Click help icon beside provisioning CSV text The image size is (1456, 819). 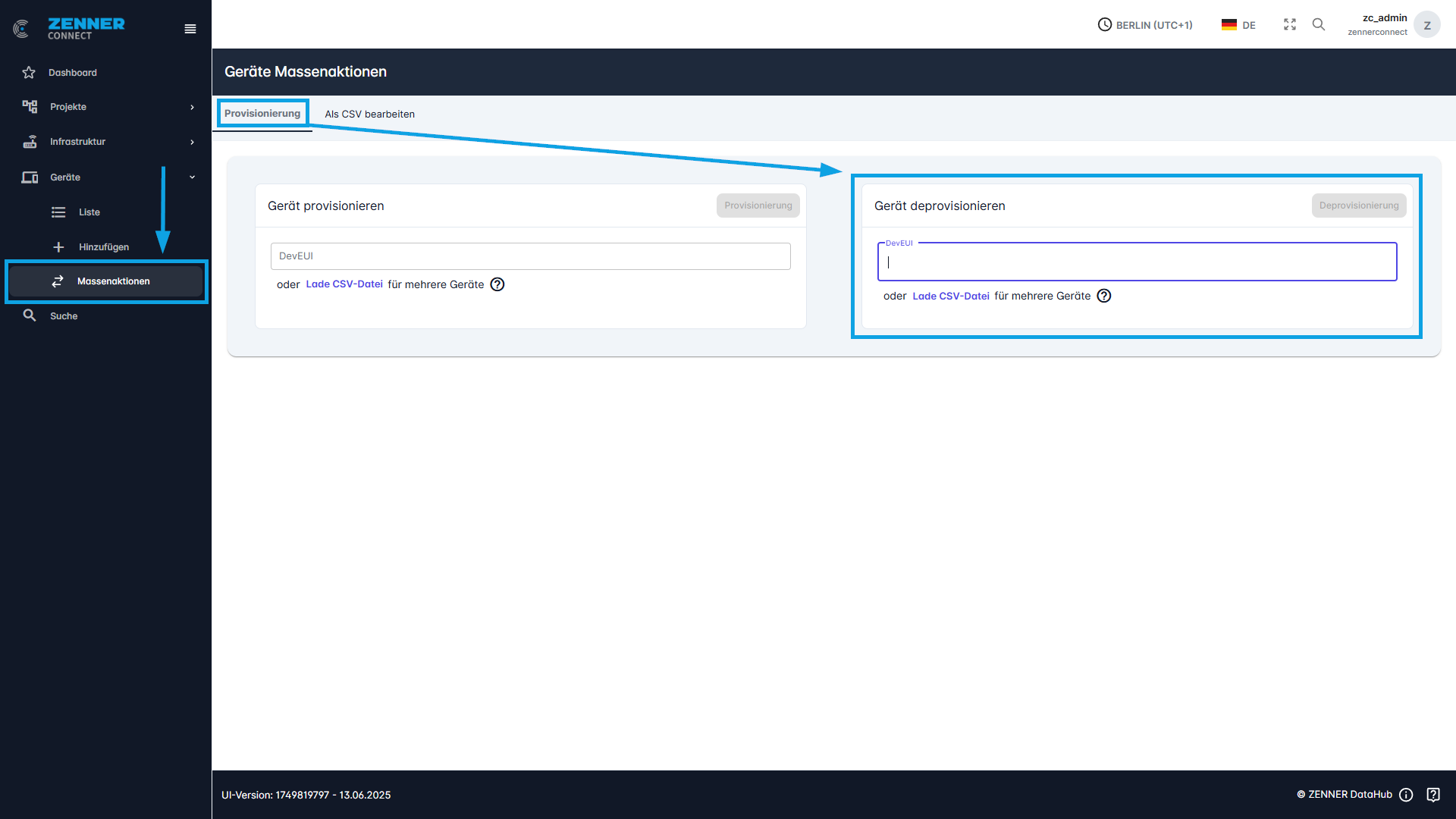click(497, 284)
